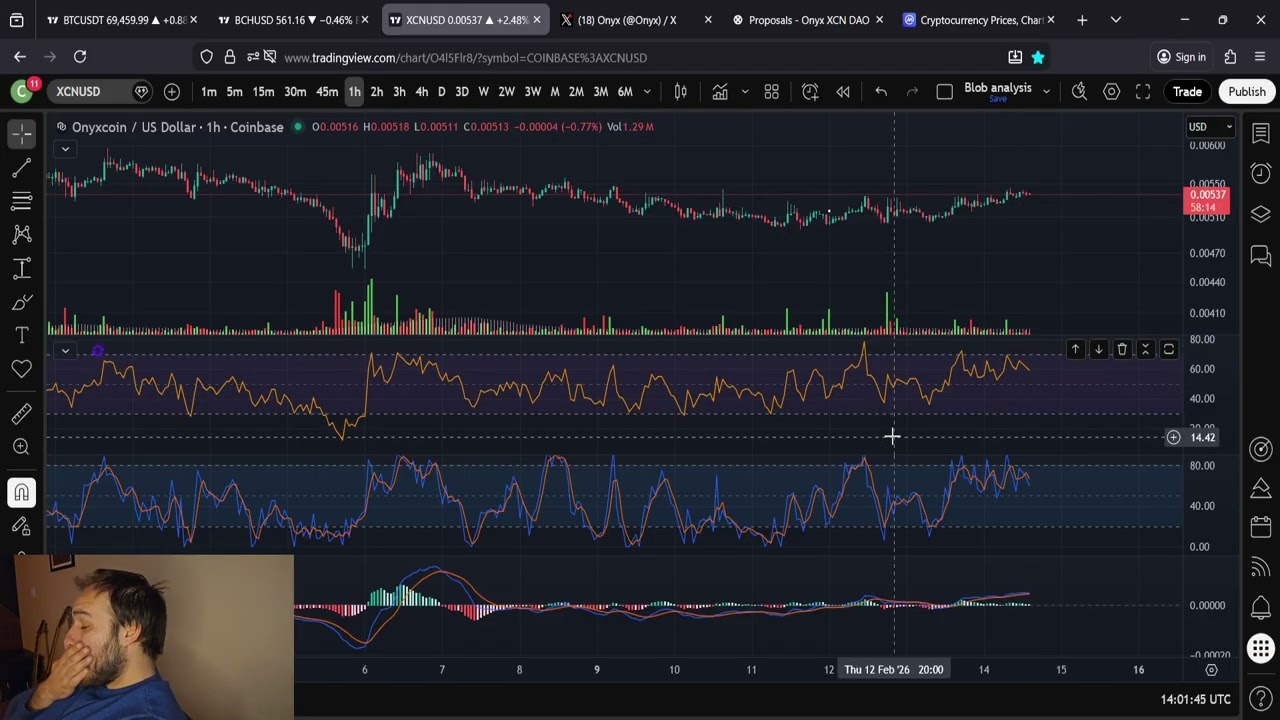This screenshot has height=720, width=1280.
Task: Collapse the RSI pane legend
Action: (x=65, y=351)
